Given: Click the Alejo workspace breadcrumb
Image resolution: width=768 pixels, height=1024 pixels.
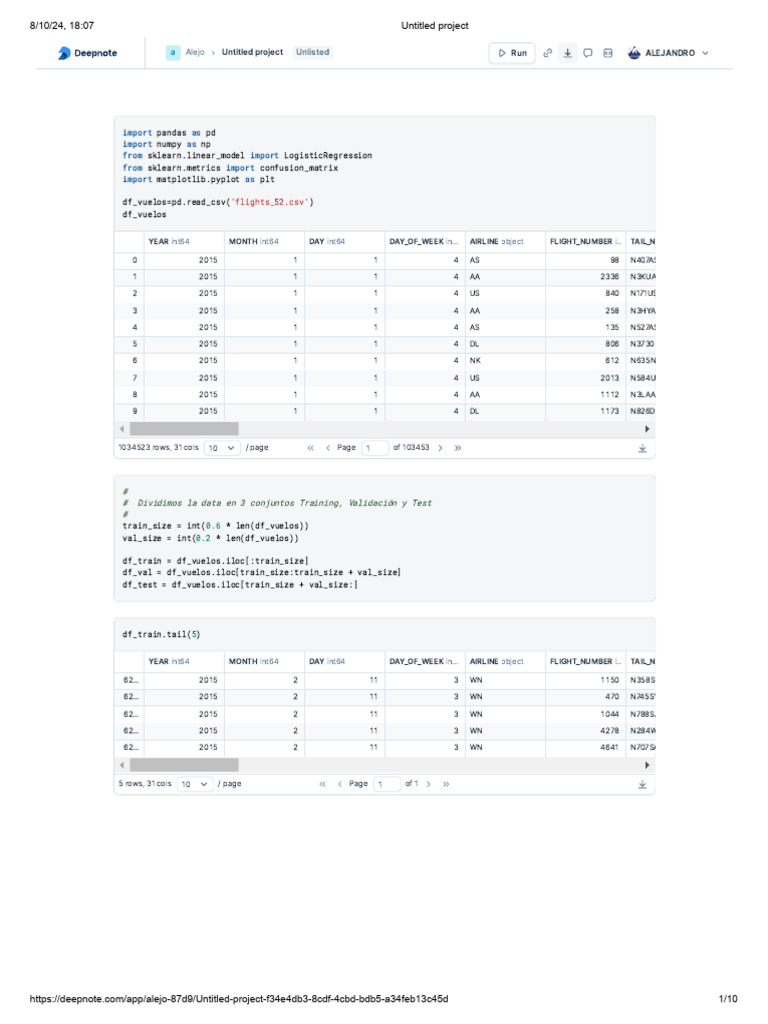Looking at the screenshot, I should pyautogui.click(x=194, y=52).
